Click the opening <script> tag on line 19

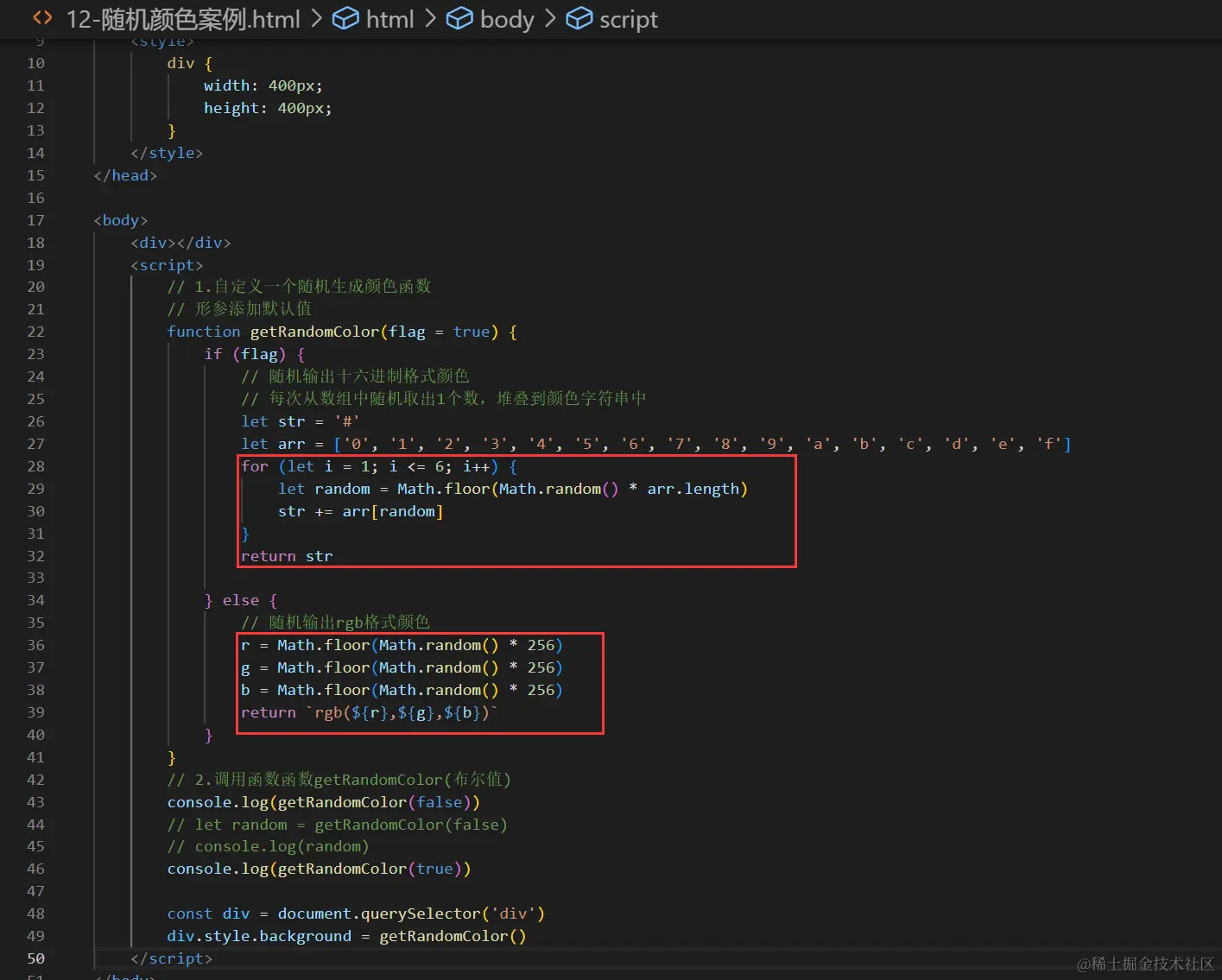tap(167, 265)
